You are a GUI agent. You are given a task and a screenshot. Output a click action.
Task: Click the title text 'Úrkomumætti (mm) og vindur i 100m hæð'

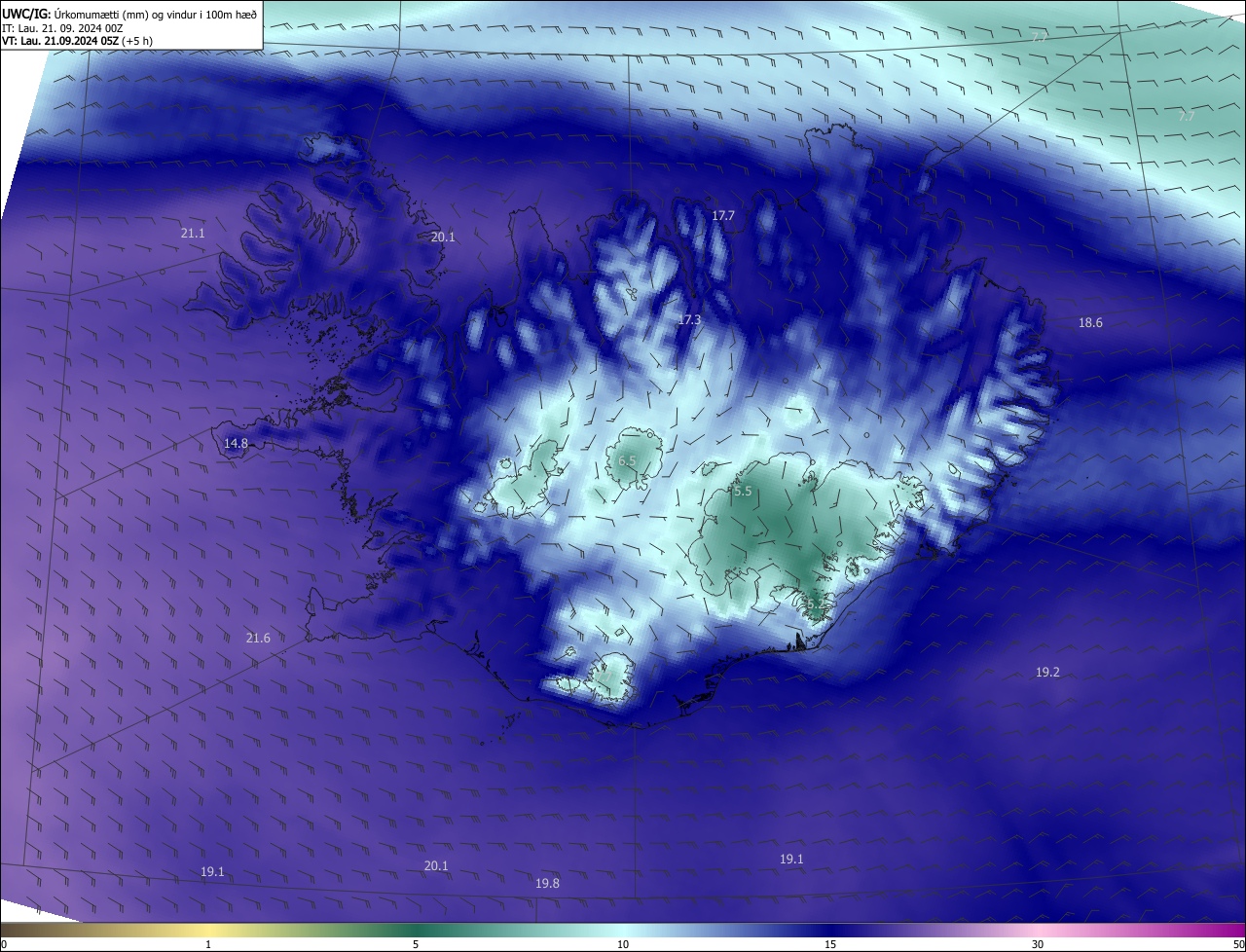156,13
